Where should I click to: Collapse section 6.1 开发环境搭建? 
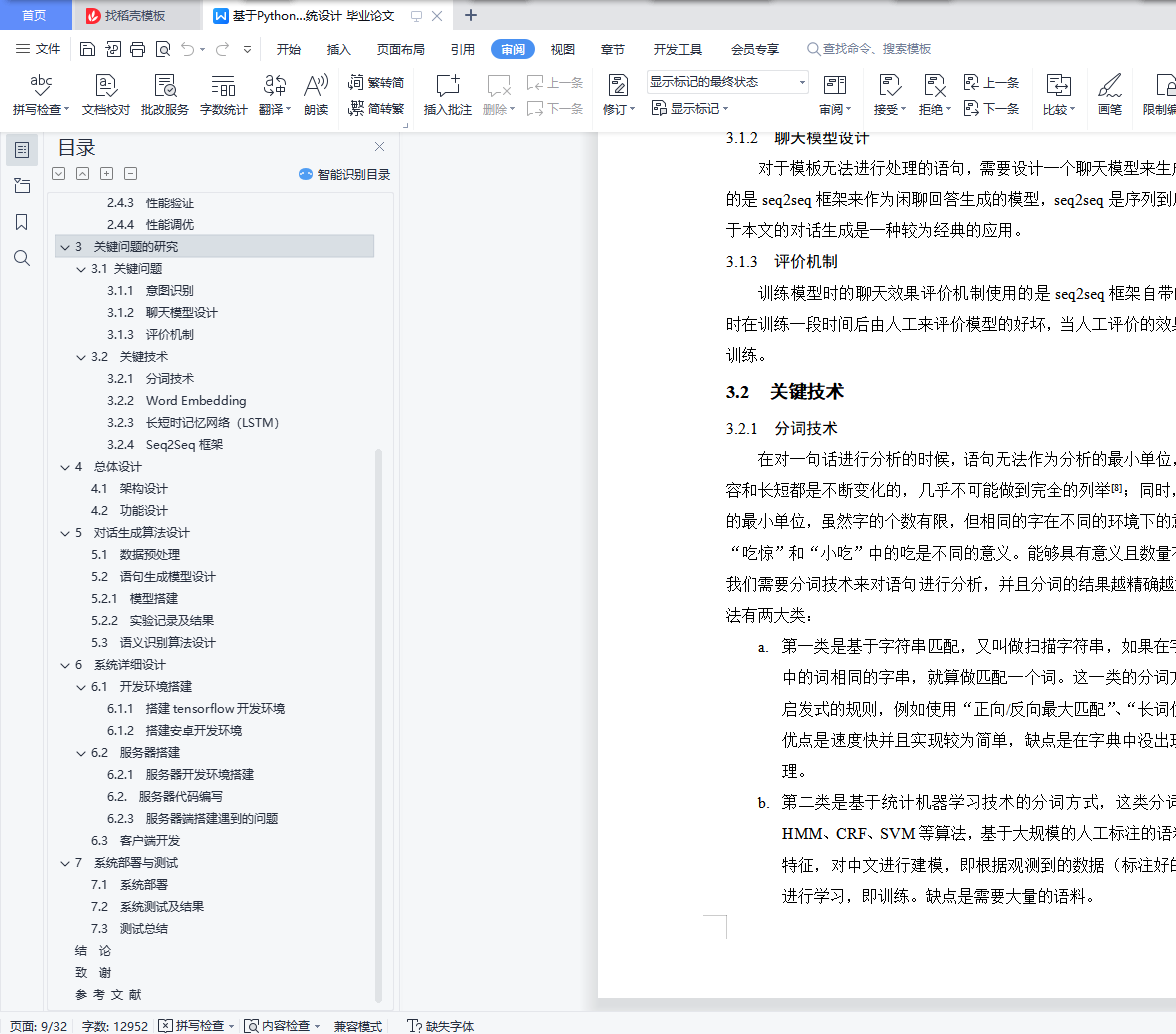pyautogui.click(x=81, y=687)
